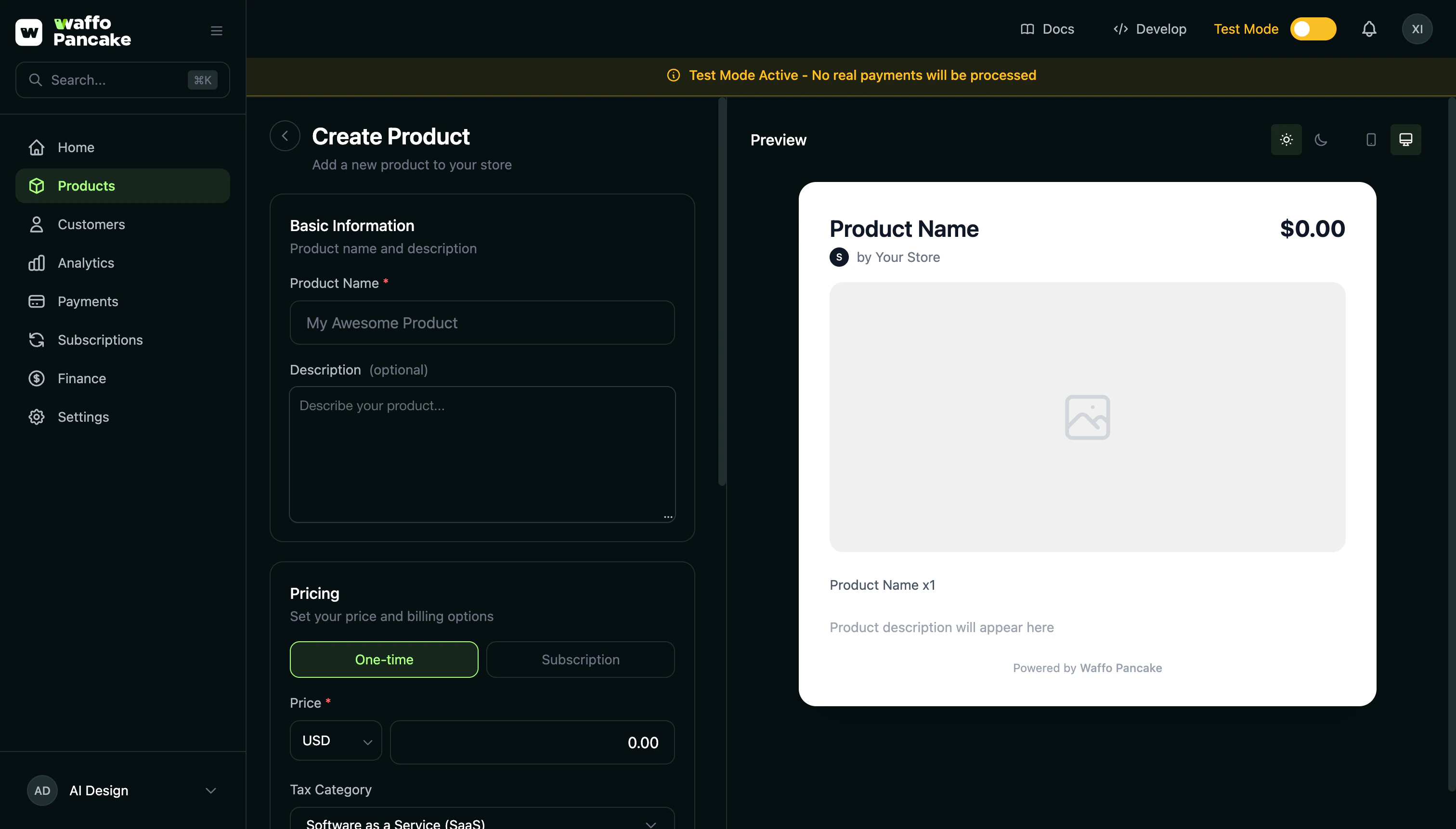This screenshot has height=829, width=1456.
Task: Select dark mode moon icon in Preview
Action: click(x=1322, y=140)
